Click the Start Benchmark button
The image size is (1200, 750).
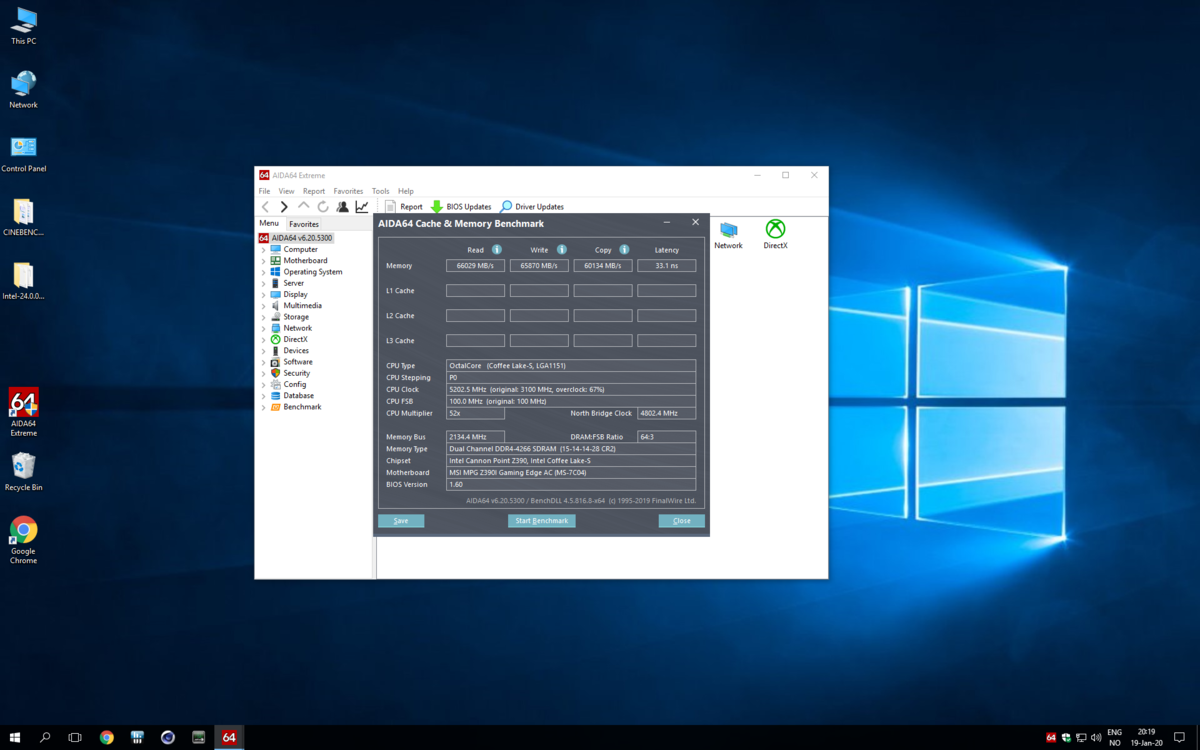541,521
